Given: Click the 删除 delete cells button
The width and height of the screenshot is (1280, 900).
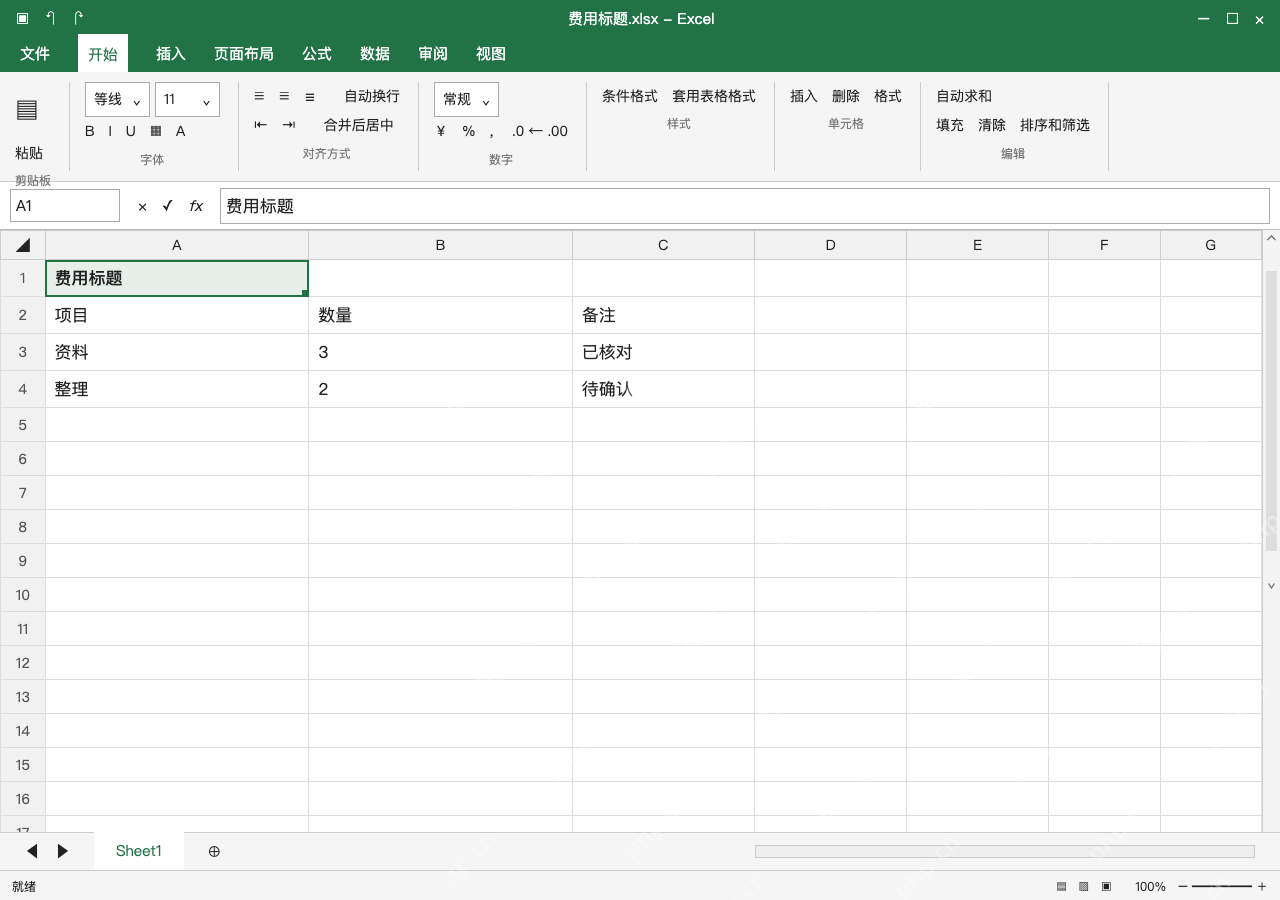Looking at the screenshot, I should pyautogui.click(x=846, y=96).
